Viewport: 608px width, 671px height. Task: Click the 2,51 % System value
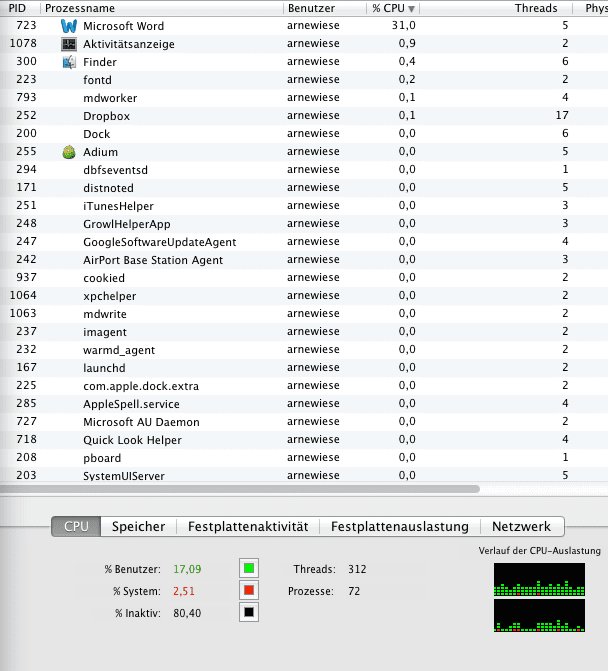click(184, 591)
